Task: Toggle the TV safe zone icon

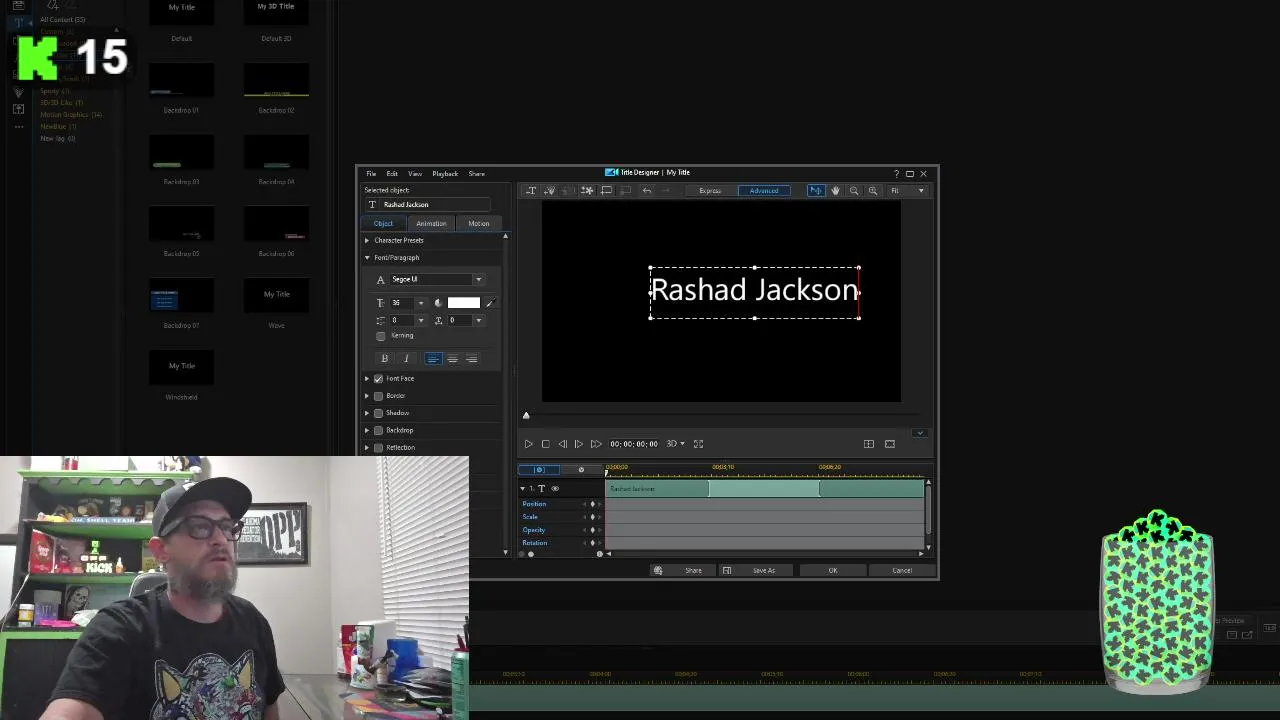Action: coord(890,444)
